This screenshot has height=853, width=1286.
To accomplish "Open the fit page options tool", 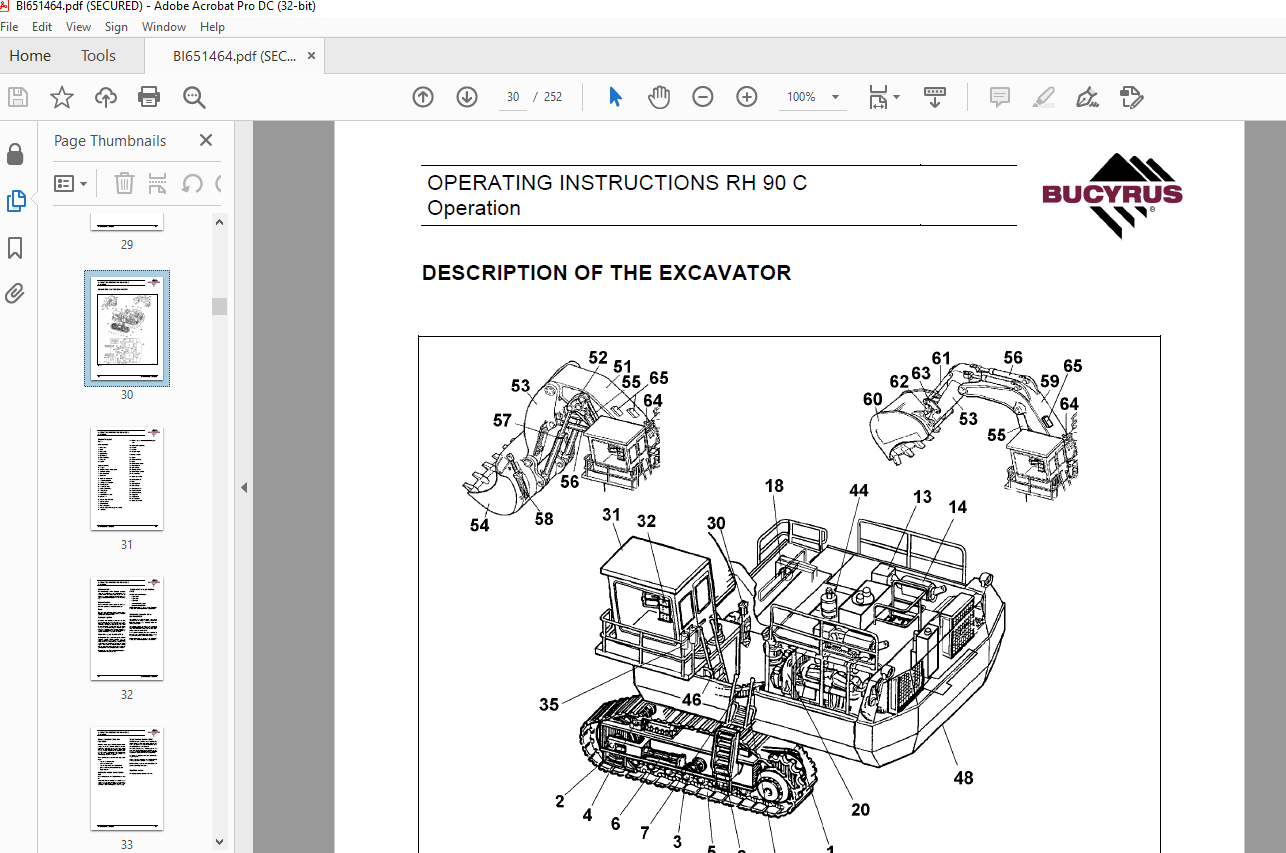I will [x=878, y=97].
